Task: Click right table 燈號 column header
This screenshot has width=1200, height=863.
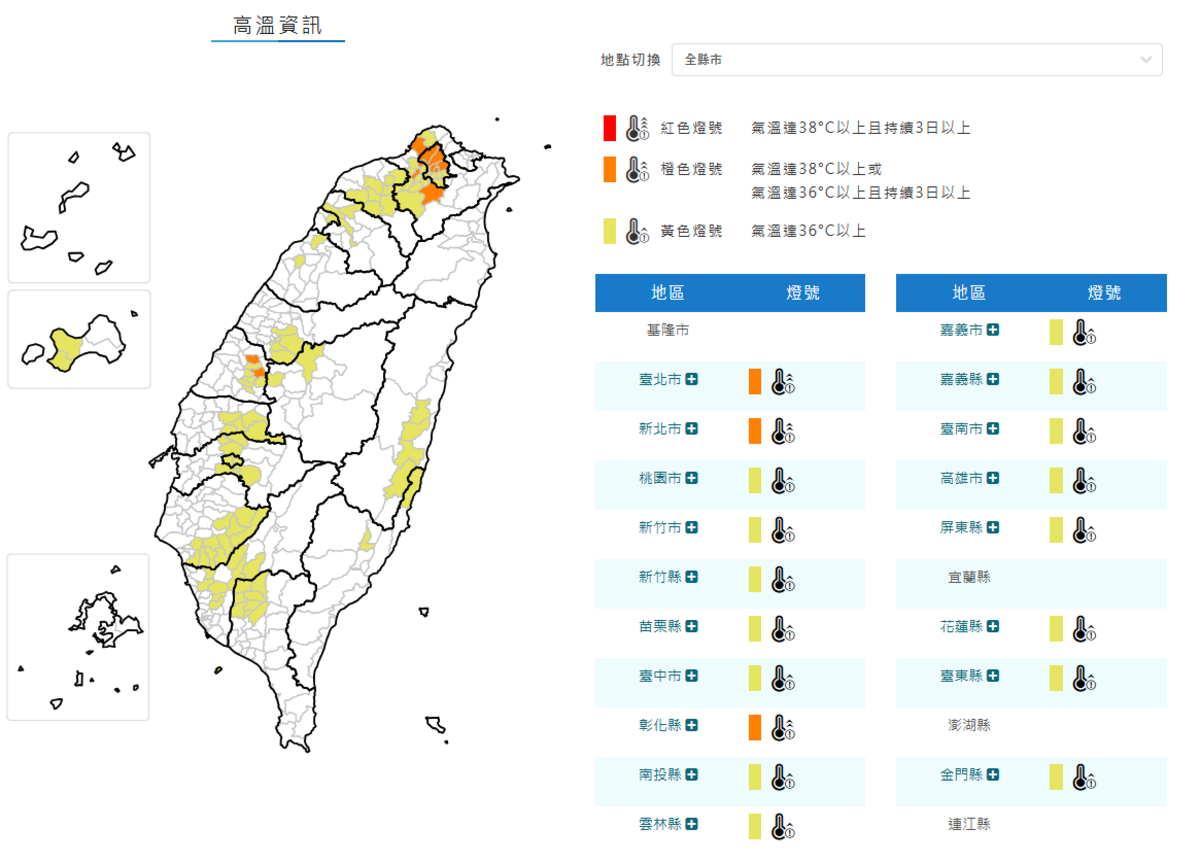Action: [x=1104, y=293]
